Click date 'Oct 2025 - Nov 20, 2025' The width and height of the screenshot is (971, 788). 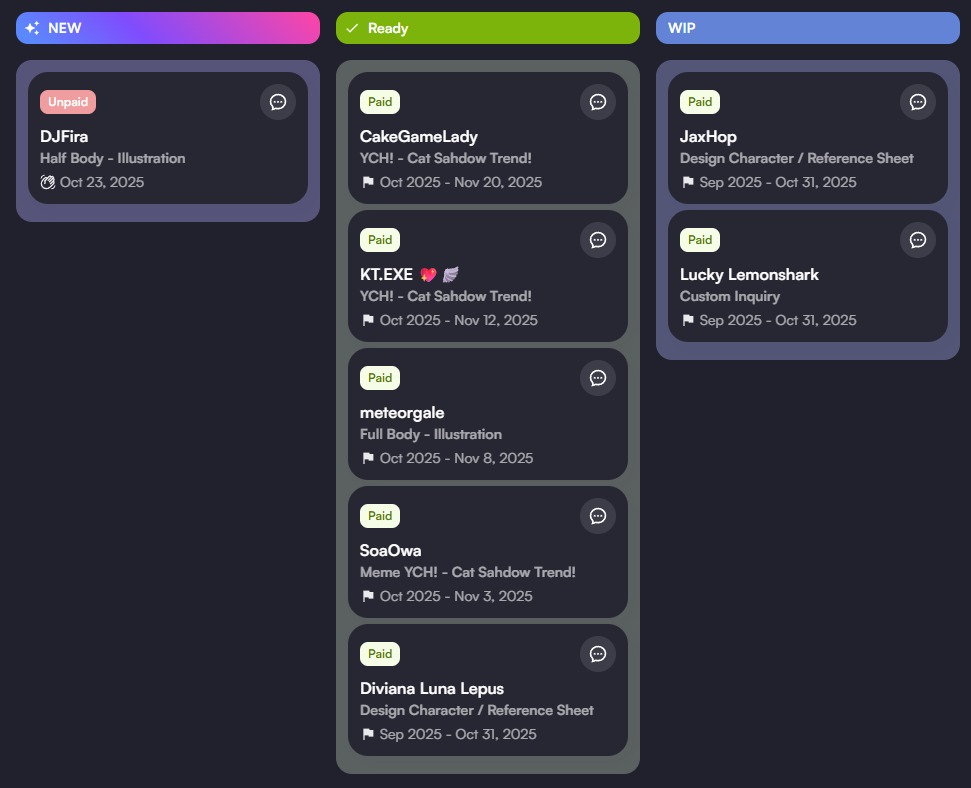461,182
